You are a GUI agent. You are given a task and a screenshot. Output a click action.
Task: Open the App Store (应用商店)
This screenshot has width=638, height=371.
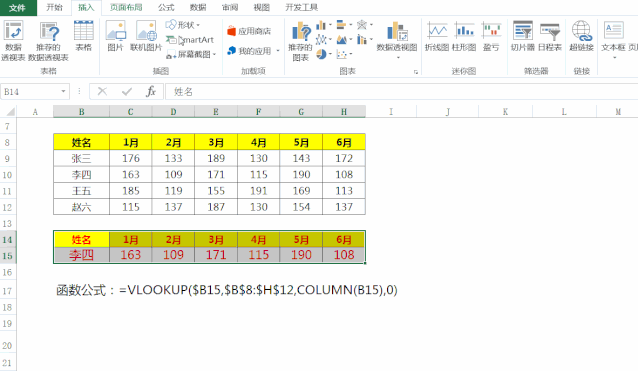[249, 31]
